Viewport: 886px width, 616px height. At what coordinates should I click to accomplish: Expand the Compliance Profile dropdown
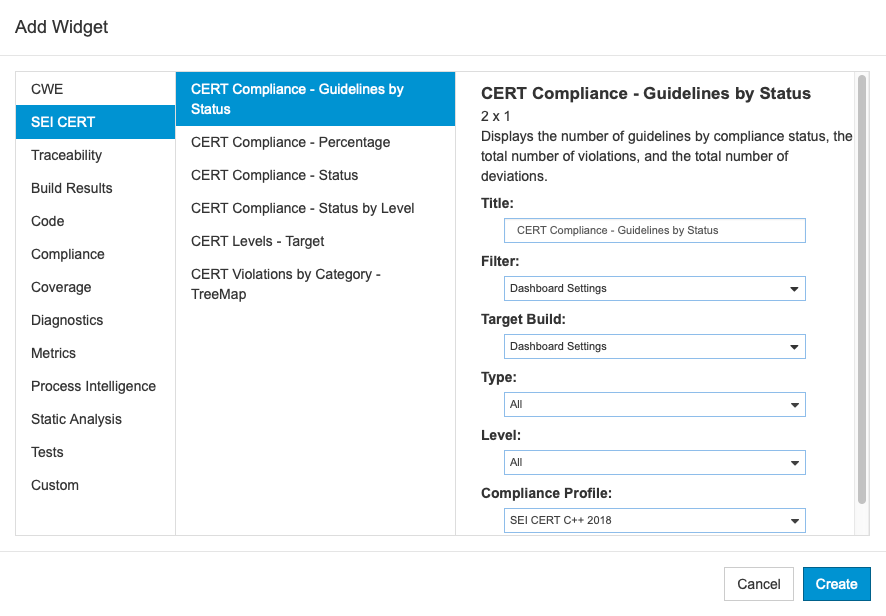click(x=654, y=520)
